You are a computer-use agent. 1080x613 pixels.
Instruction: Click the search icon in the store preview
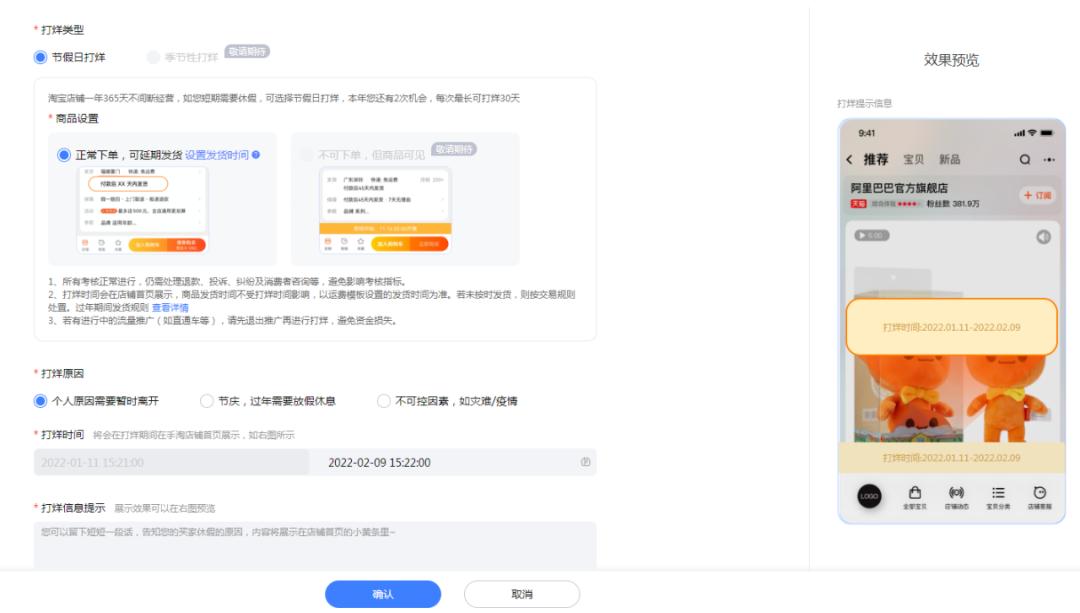pos(1024,160)
